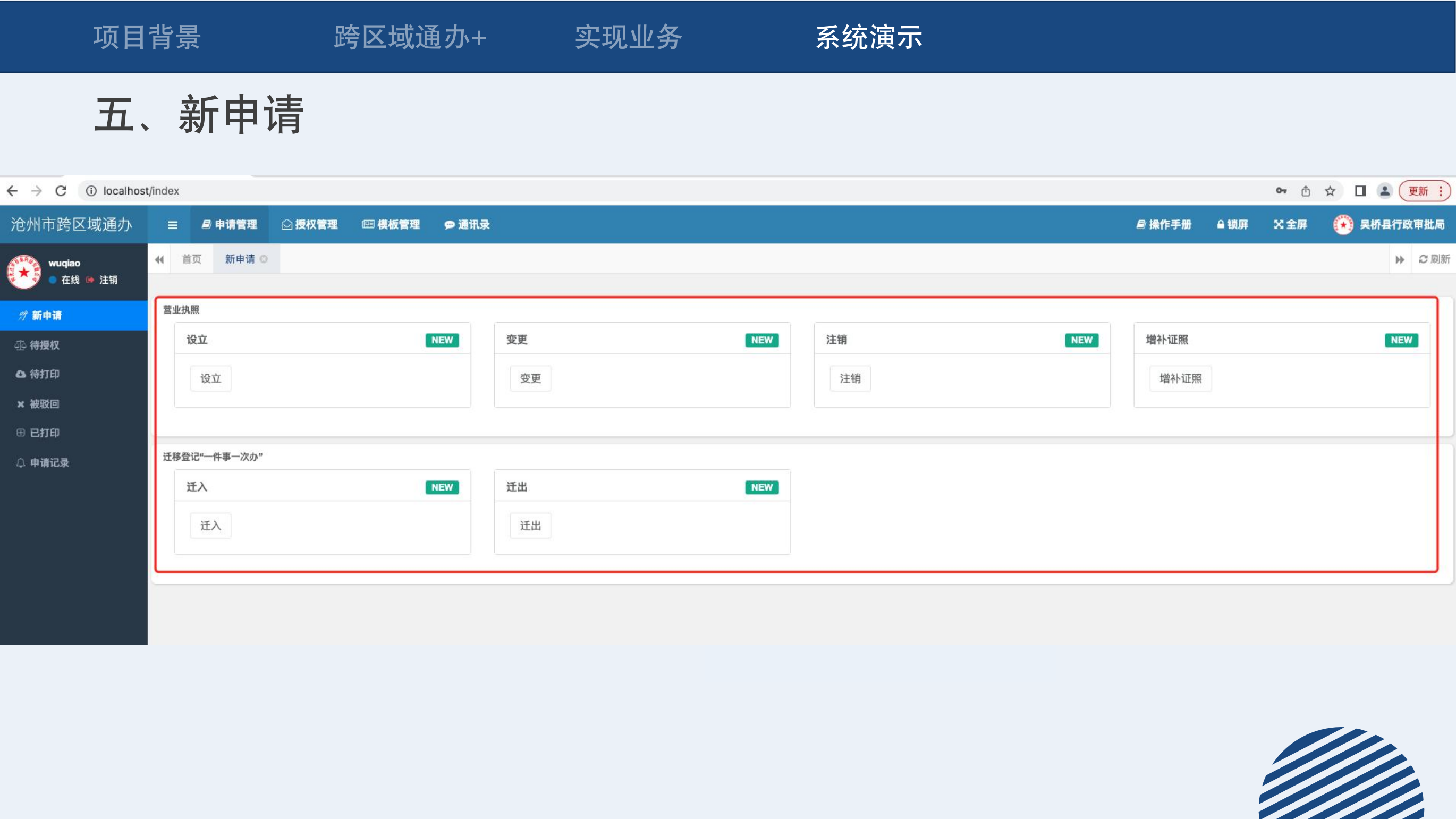
Task: Click the 迁出 button
Action: [530, 526]
